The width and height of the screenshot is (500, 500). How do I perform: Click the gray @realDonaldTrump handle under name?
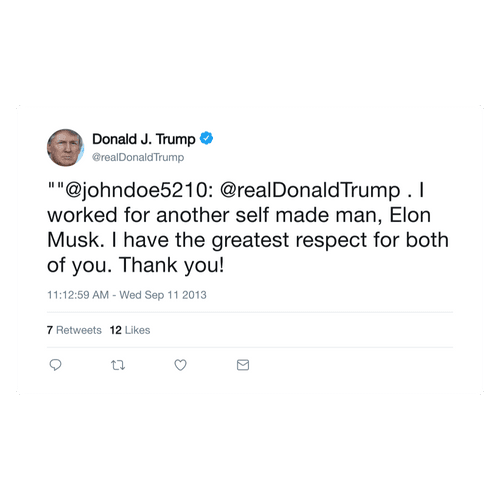point(138,157)
